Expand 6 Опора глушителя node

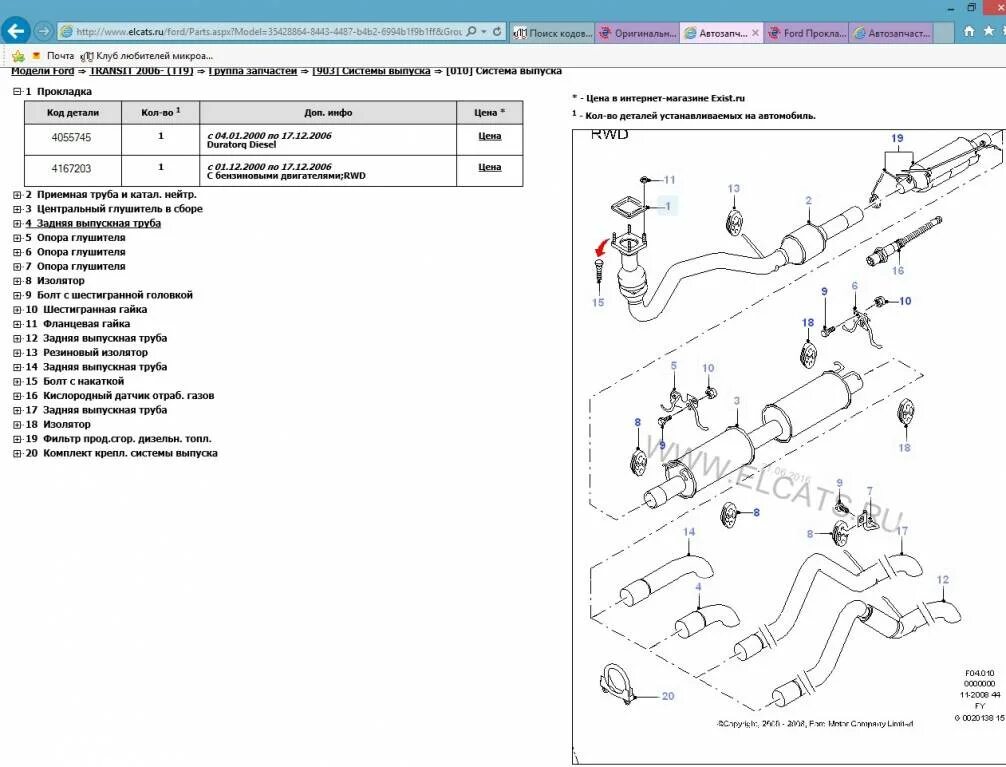pos(17,252)
